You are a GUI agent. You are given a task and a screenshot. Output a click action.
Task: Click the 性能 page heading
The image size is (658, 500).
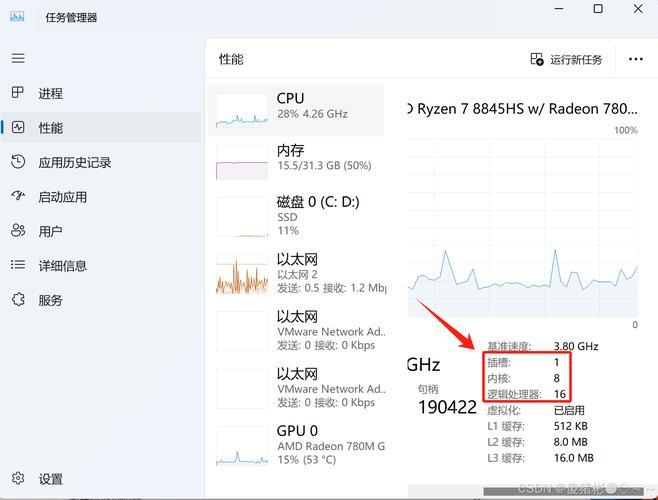click(x=231, y=59)
